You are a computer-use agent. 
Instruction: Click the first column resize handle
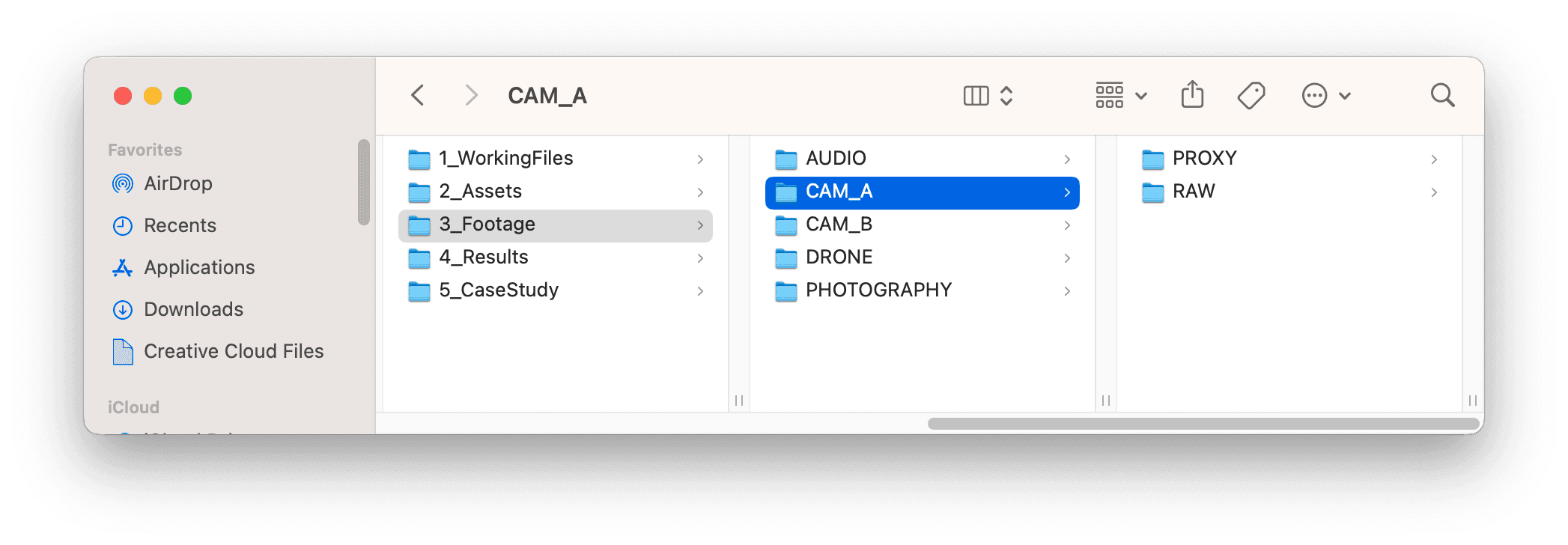(x=739, y=401)
